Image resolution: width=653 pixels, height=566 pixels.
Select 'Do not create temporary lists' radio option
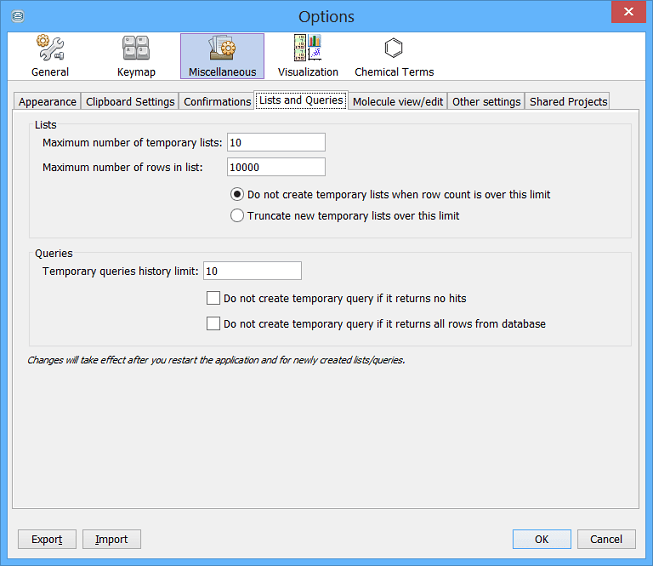coord(237,195)
